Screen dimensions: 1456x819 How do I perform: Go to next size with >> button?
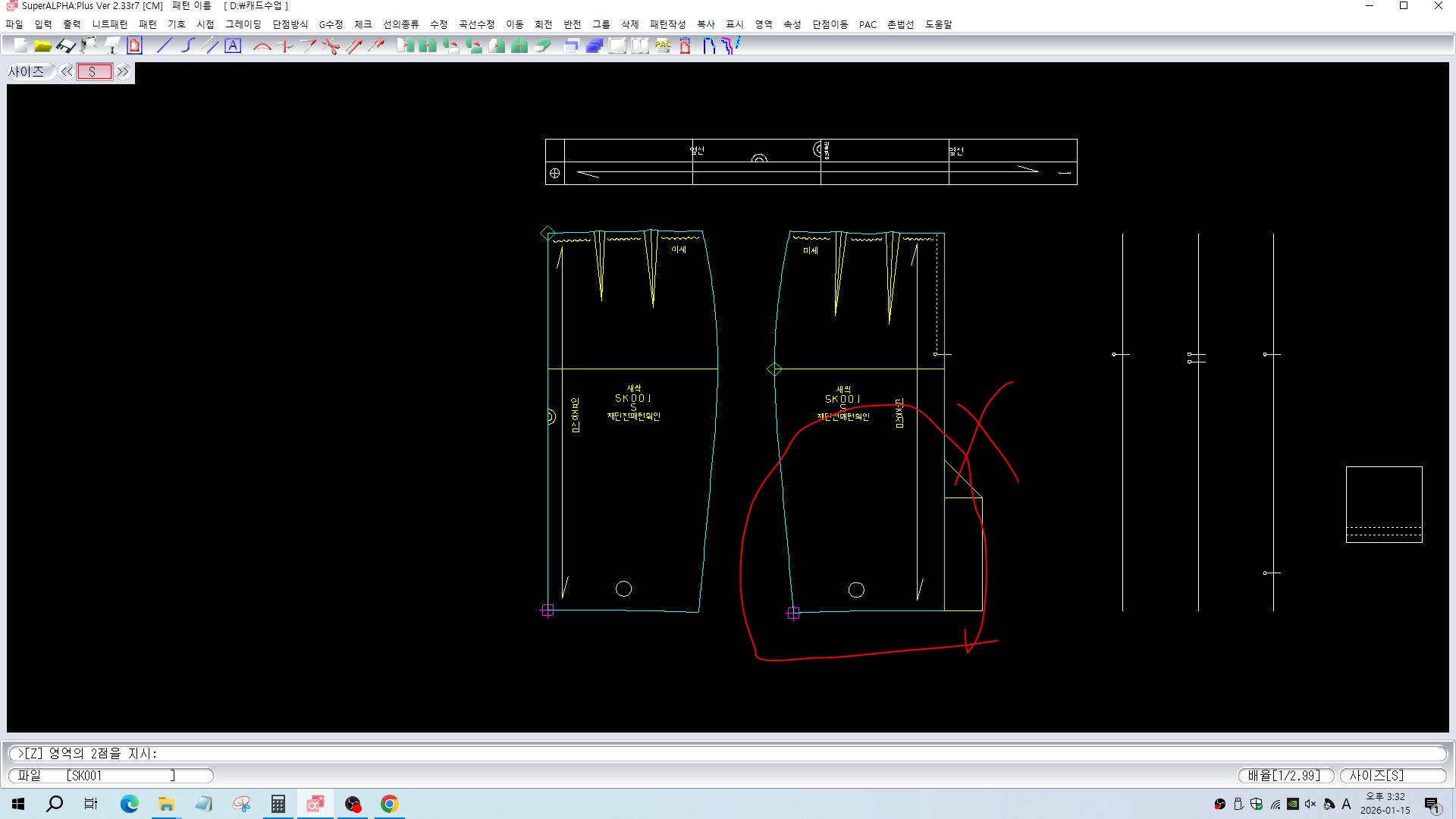(123, 72)
